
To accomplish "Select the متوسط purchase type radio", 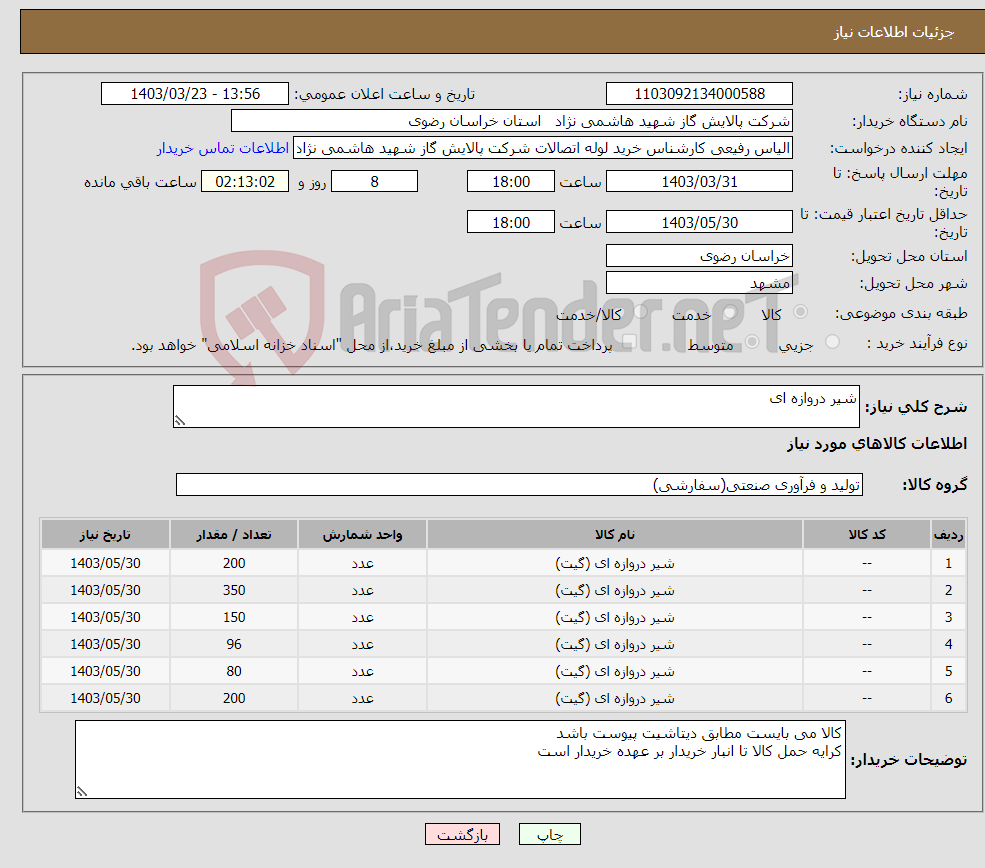I will [752, 342].
